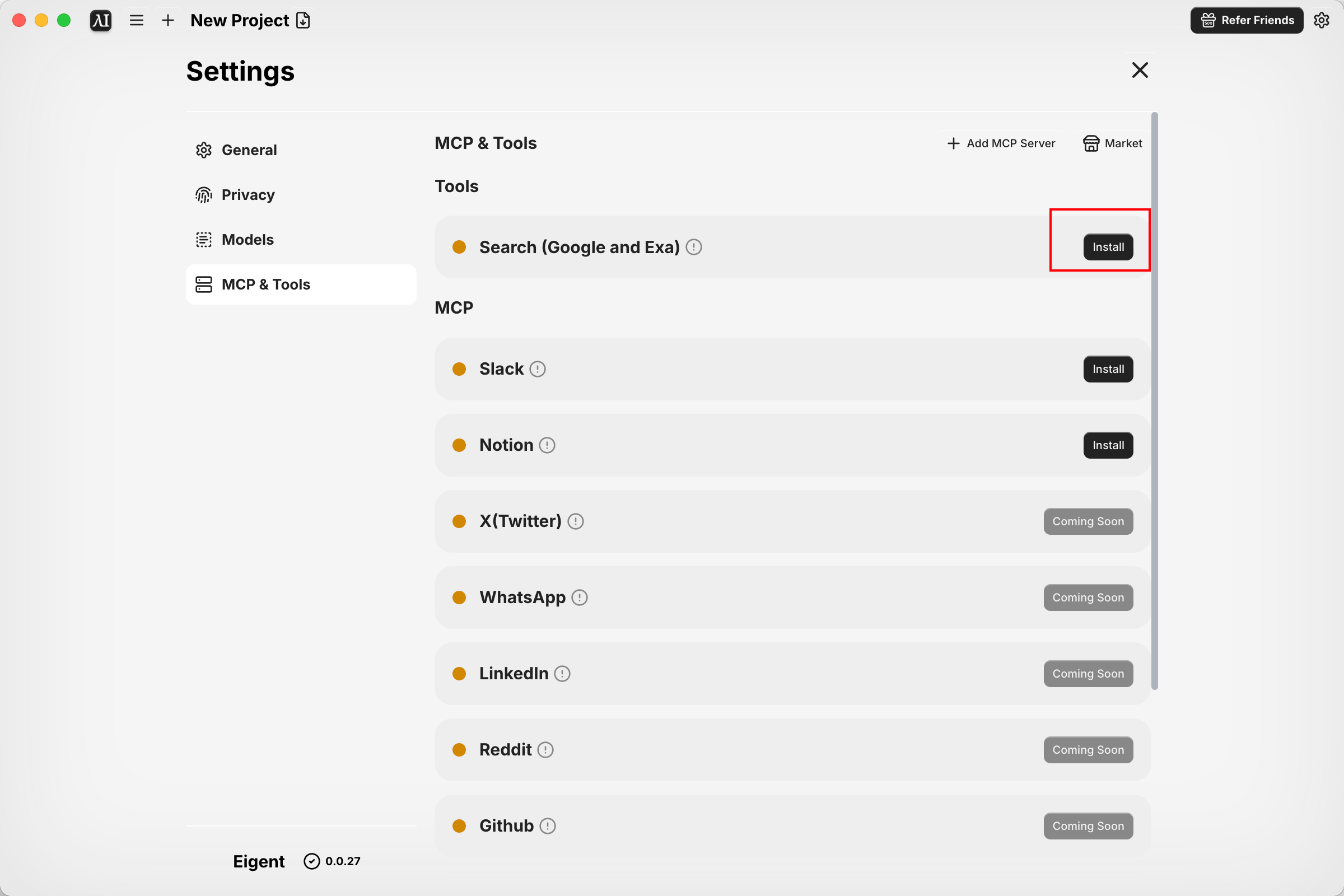Viewport: 1344px width, 896px height.
Task: Click the settings list vertical scrollbar
Action: pos(1154,401)
